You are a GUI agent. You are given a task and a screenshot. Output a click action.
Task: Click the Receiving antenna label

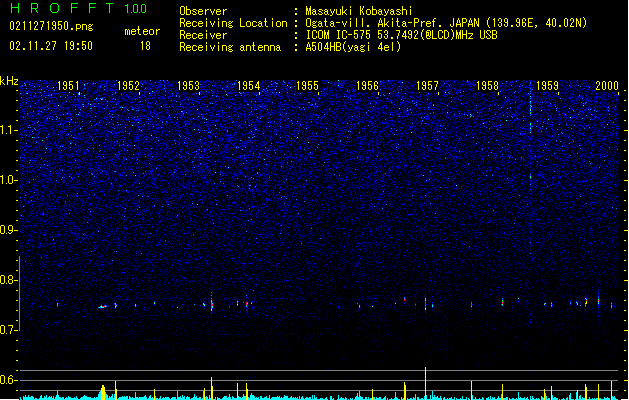tap(230, 47)
